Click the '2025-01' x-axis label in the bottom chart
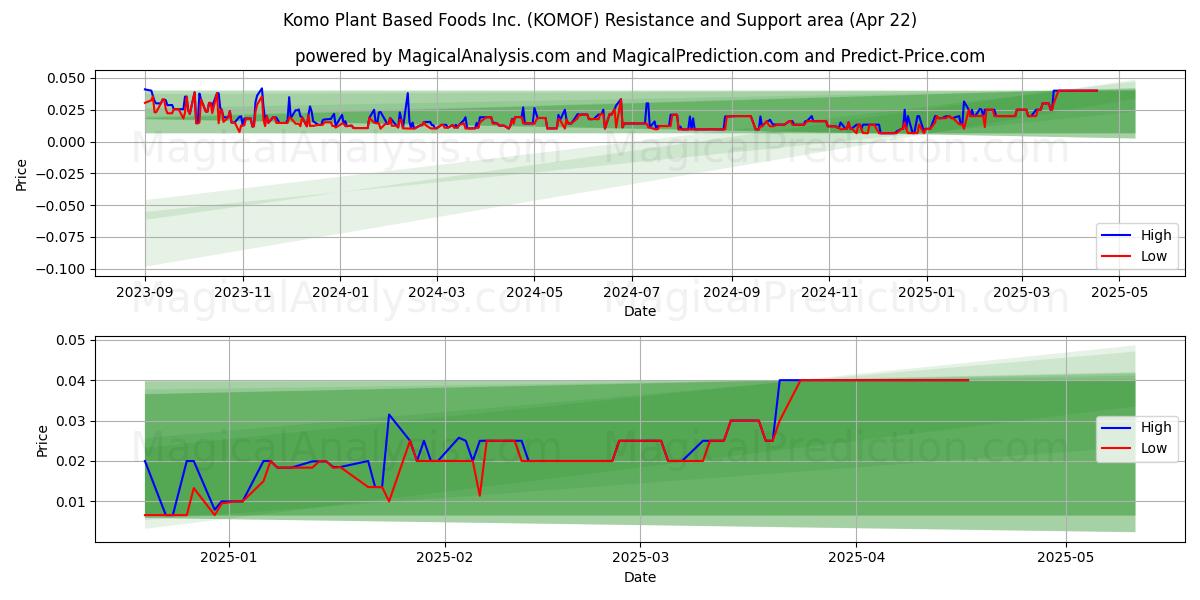 click(x=230, y=558)
